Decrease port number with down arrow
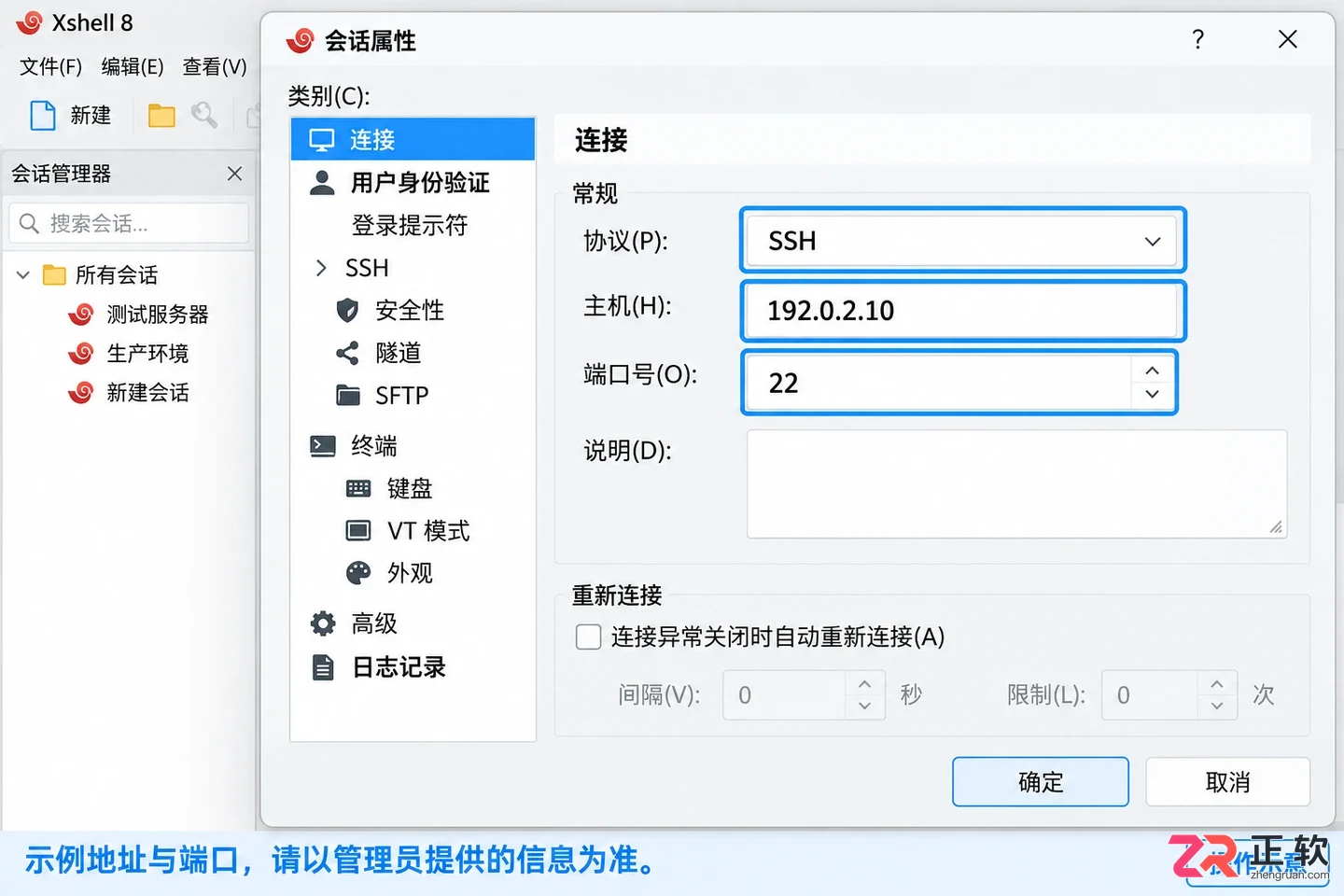Viewport: 1344px width, 896px height. 1153,395
